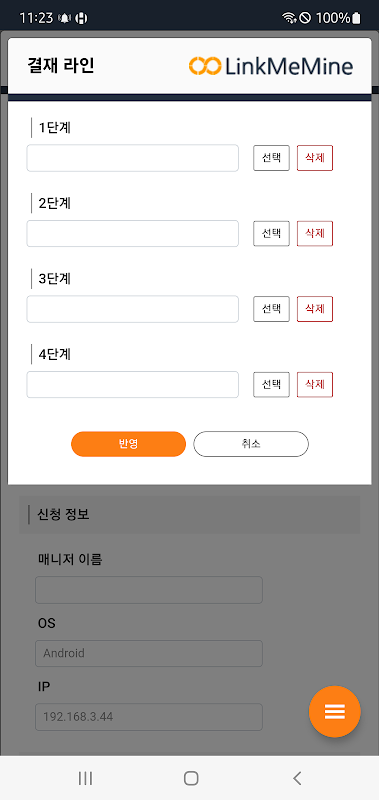Apply changes with orange 반영 button

coord(129,444)
